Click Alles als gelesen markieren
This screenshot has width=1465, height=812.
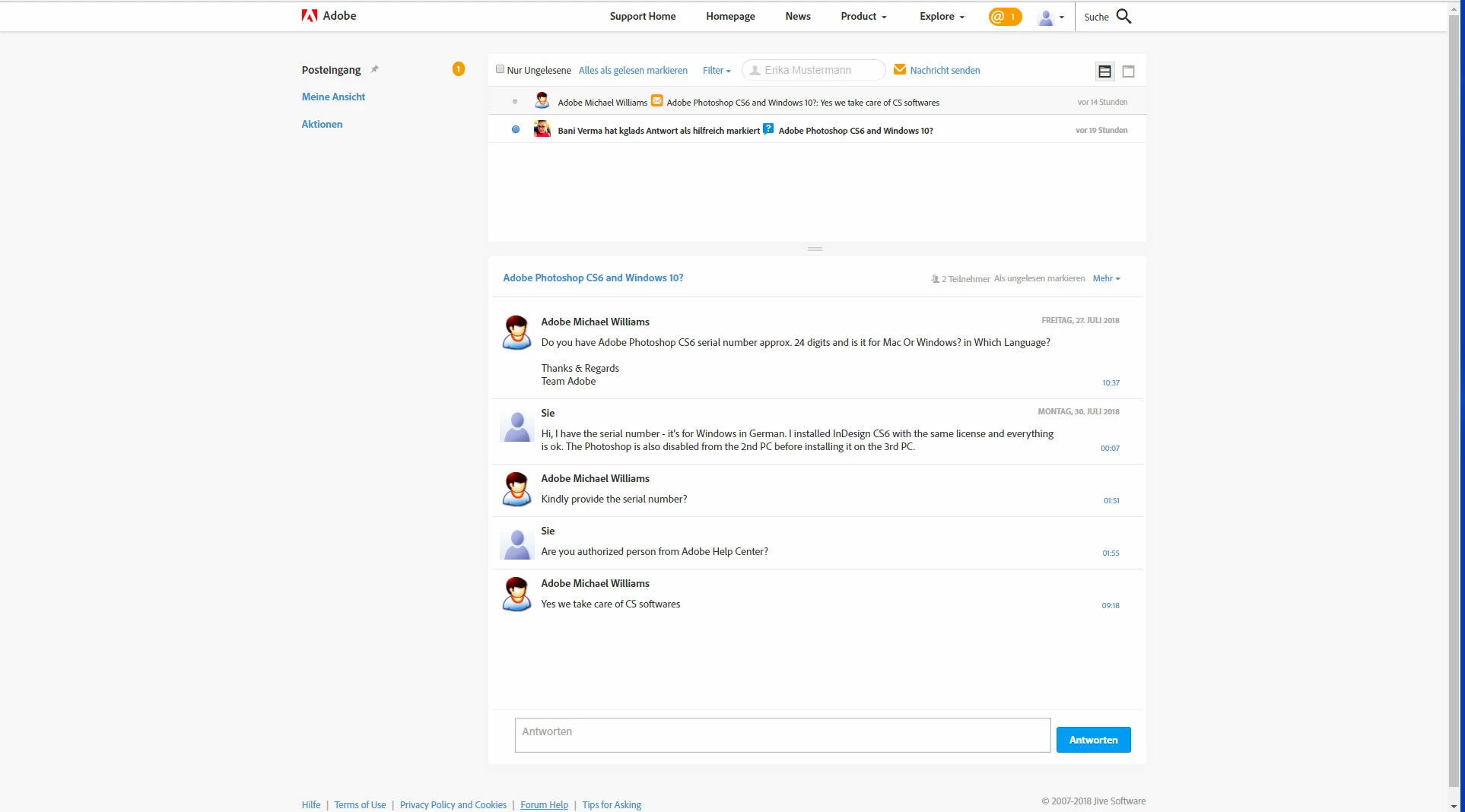point(633,71)
